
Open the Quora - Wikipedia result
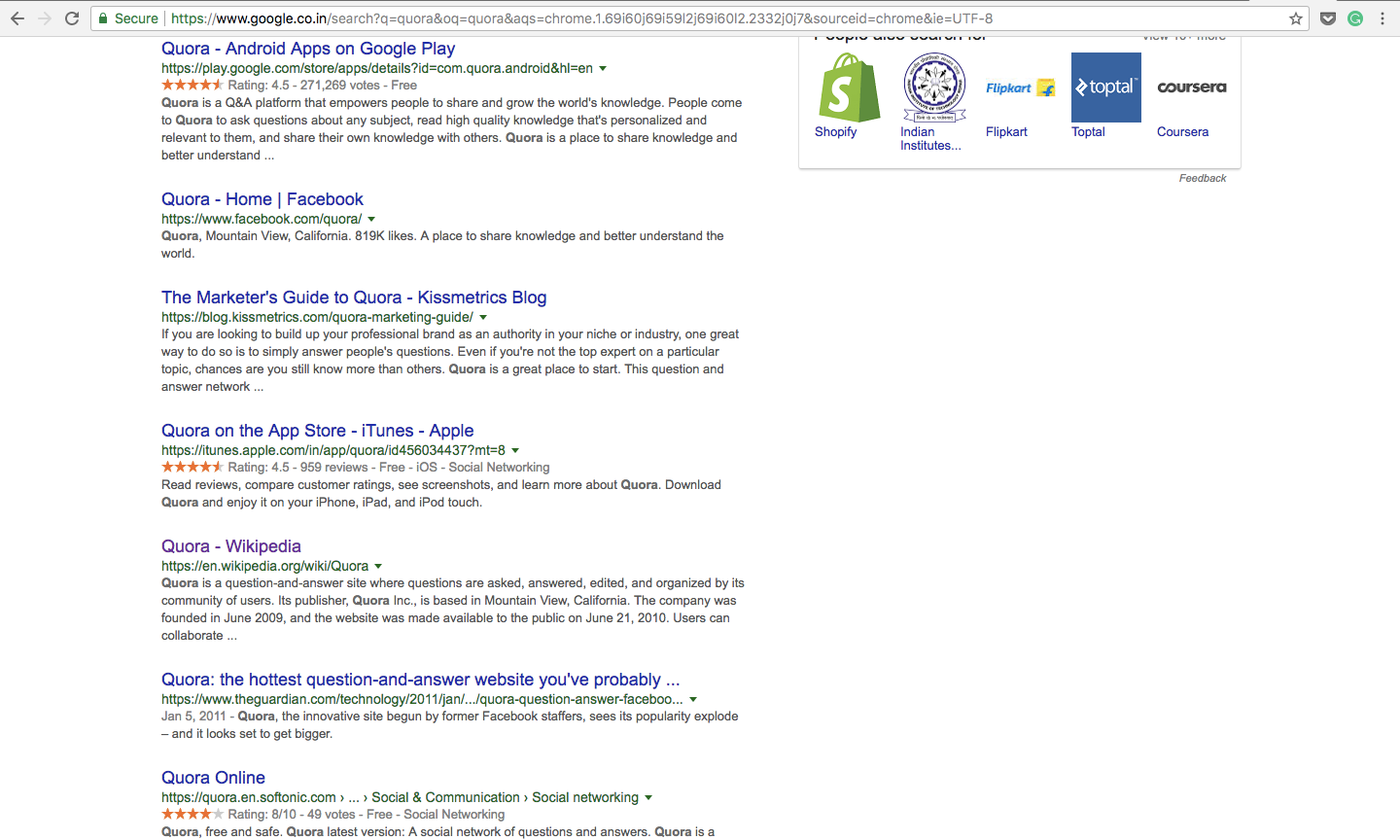pyautogui.click(x=231, y=546)
